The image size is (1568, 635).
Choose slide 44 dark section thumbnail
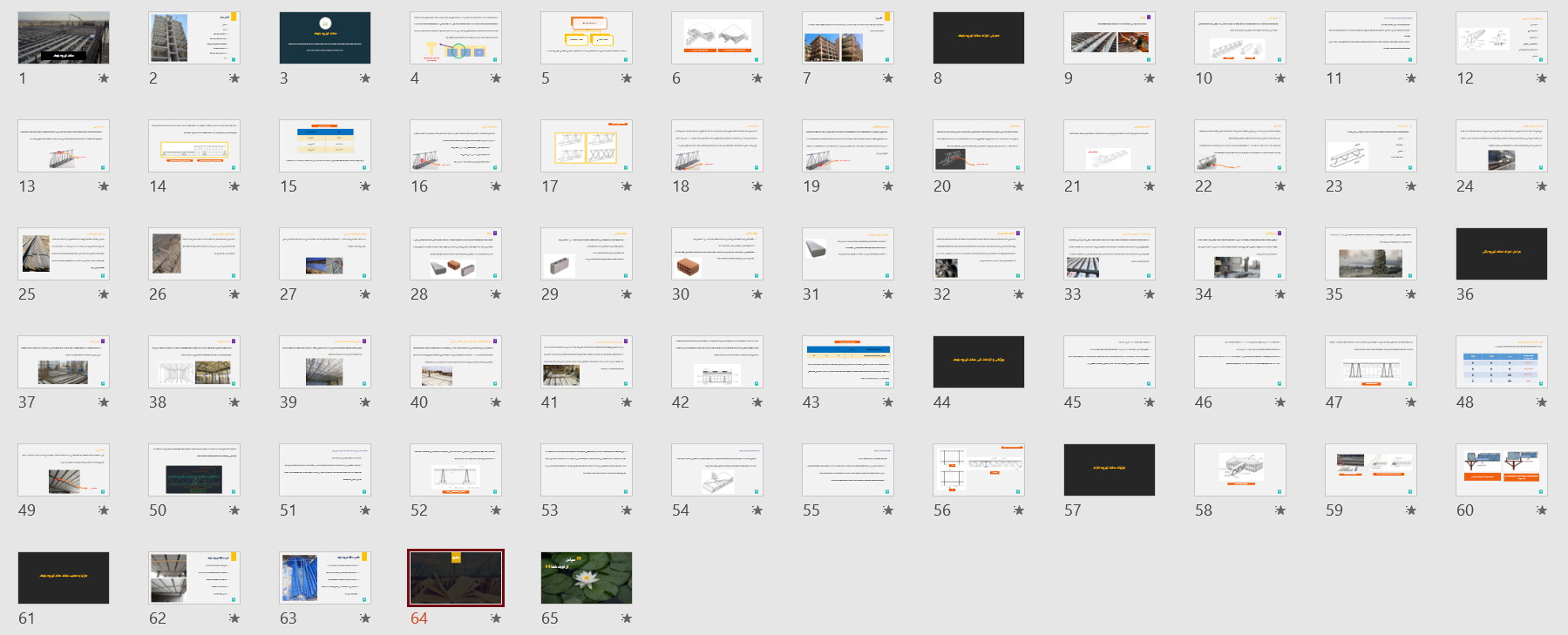(979, 361)
